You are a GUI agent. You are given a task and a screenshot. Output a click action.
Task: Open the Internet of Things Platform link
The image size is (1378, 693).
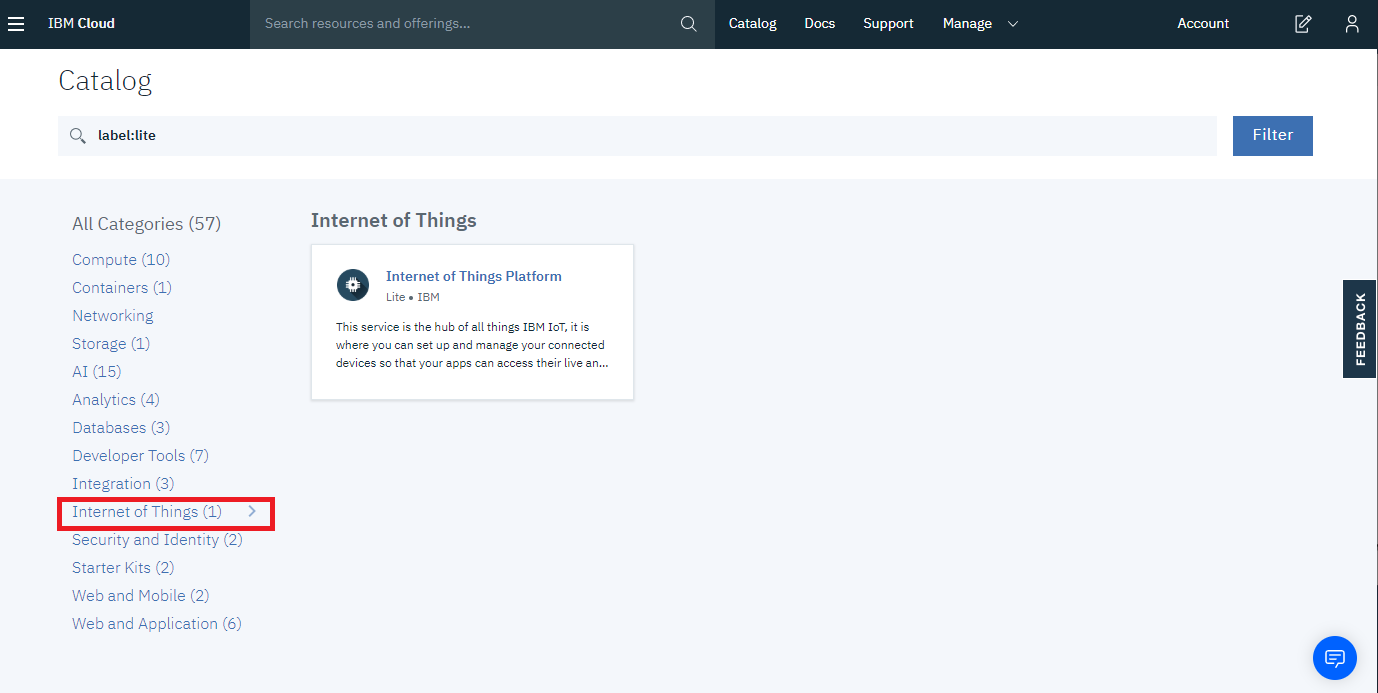tap(473, 276)
